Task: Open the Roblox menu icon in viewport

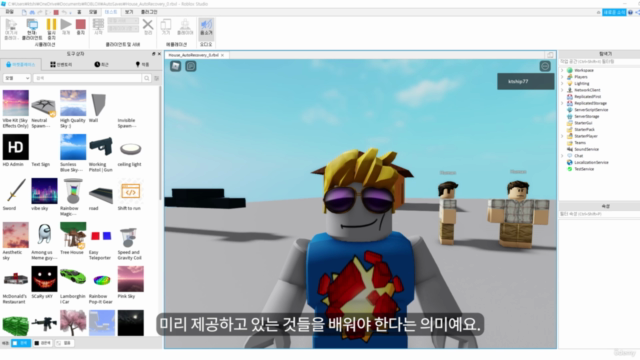Action: [x=176, y=66]
